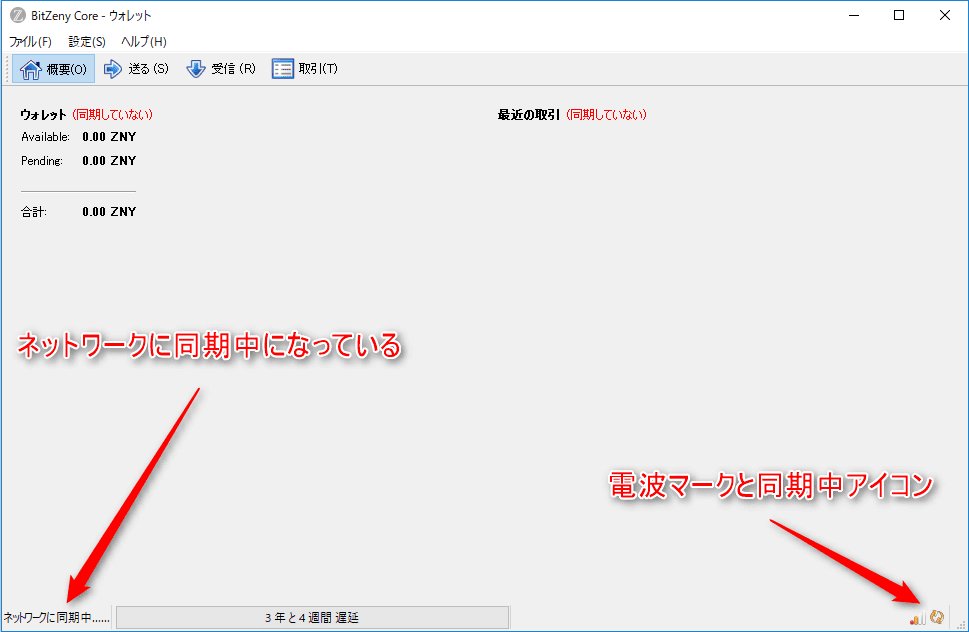The image size is (969, 632).
Task: Click the ネットワークに同期中 status text
Action: [x=56, y=617]
